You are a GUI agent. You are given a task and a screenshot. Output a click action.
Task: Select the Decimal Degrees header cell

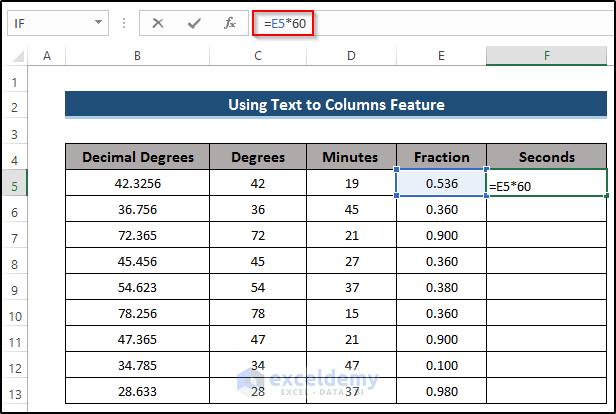pos(137,157)
